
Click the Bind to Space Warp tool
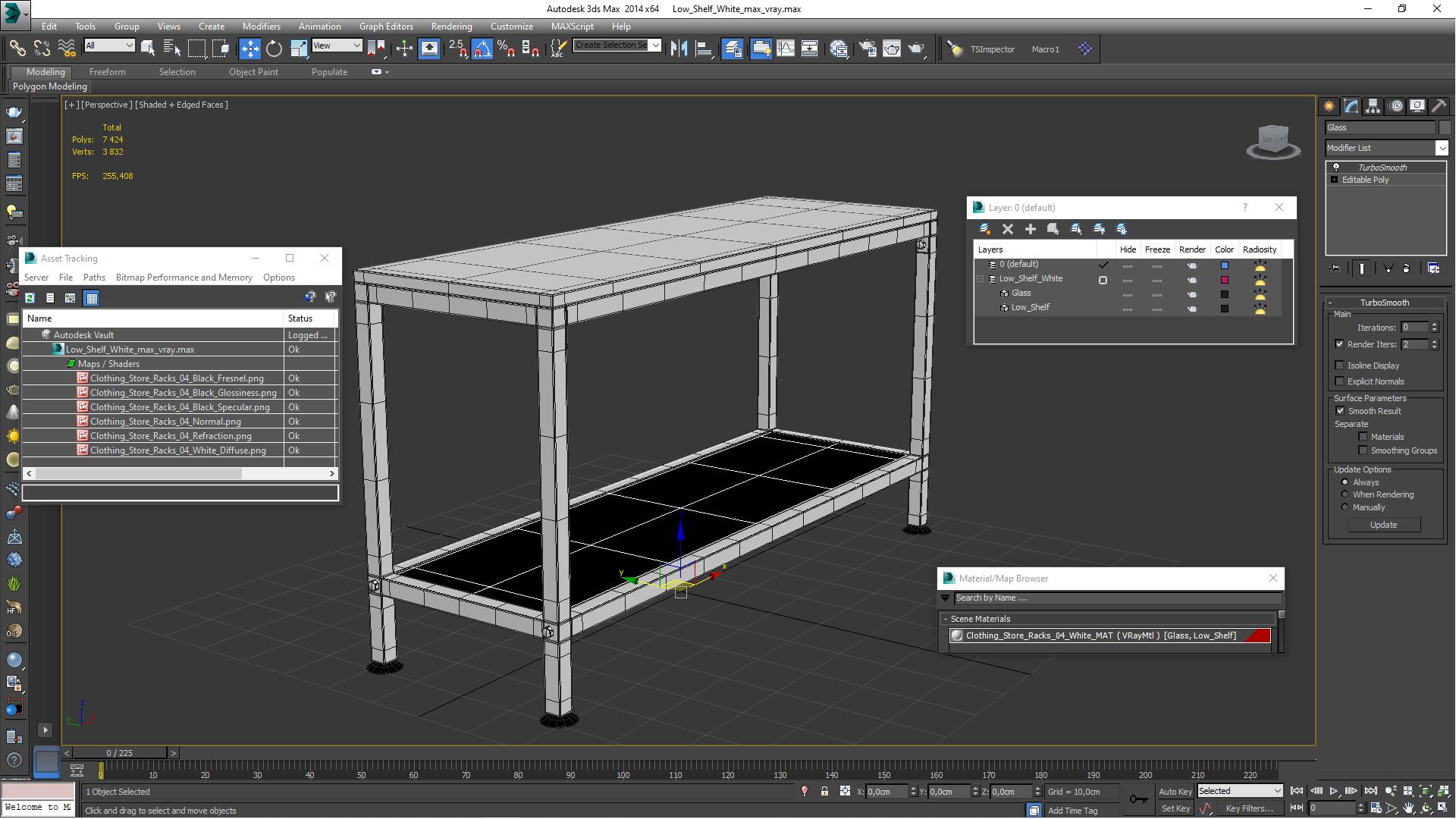pos(67,49)
